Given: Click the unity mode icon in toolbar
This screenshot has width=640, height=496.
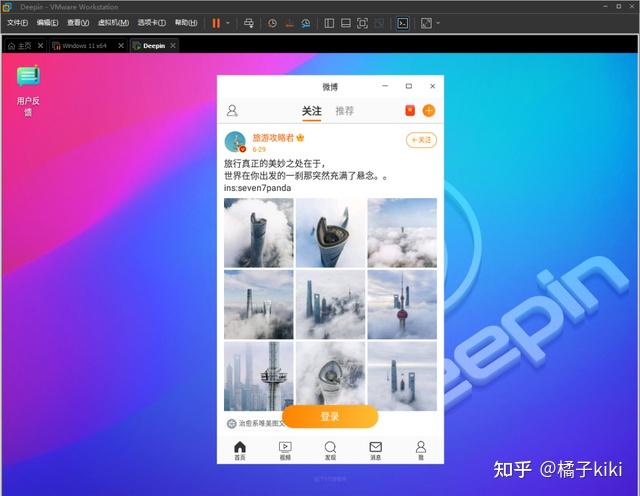Looking at the screenshot, I should [x=379, y=23].
